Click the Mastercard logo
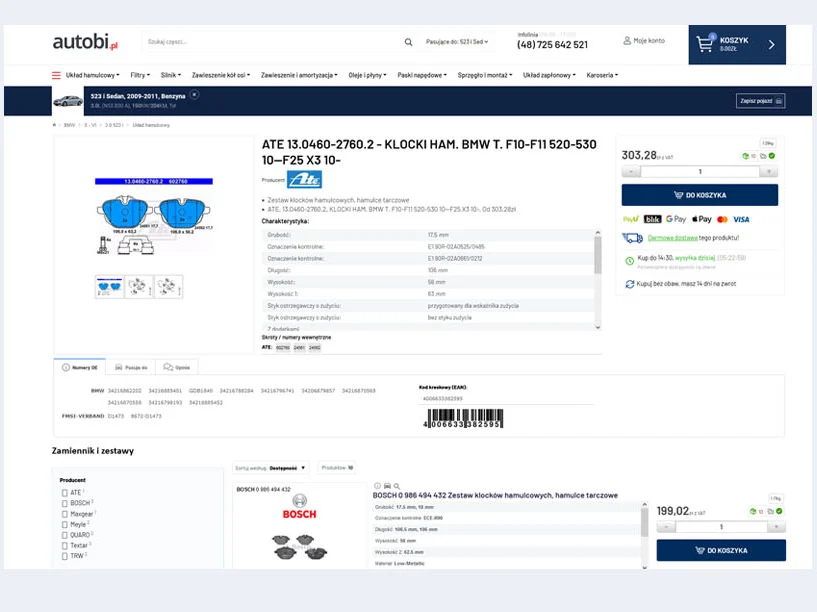This screenshot has width=817, height=612. click(x=722, y=219)
